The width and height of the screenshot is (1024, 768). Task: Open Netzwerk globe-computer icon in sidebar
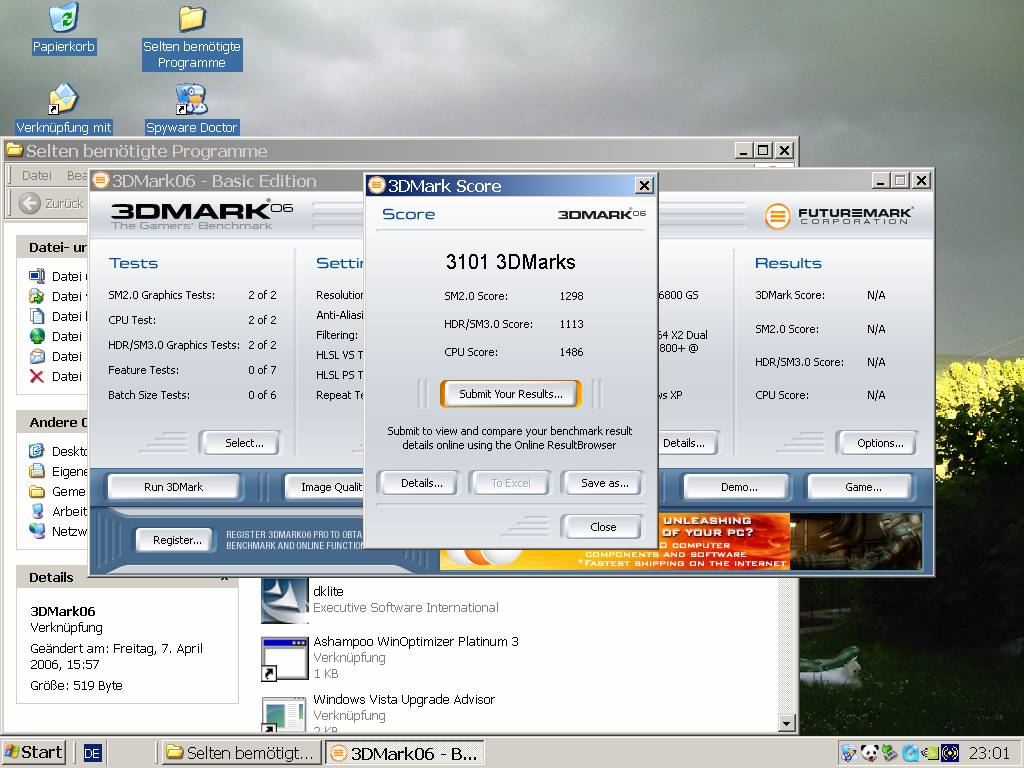click(x=37, y=531)
